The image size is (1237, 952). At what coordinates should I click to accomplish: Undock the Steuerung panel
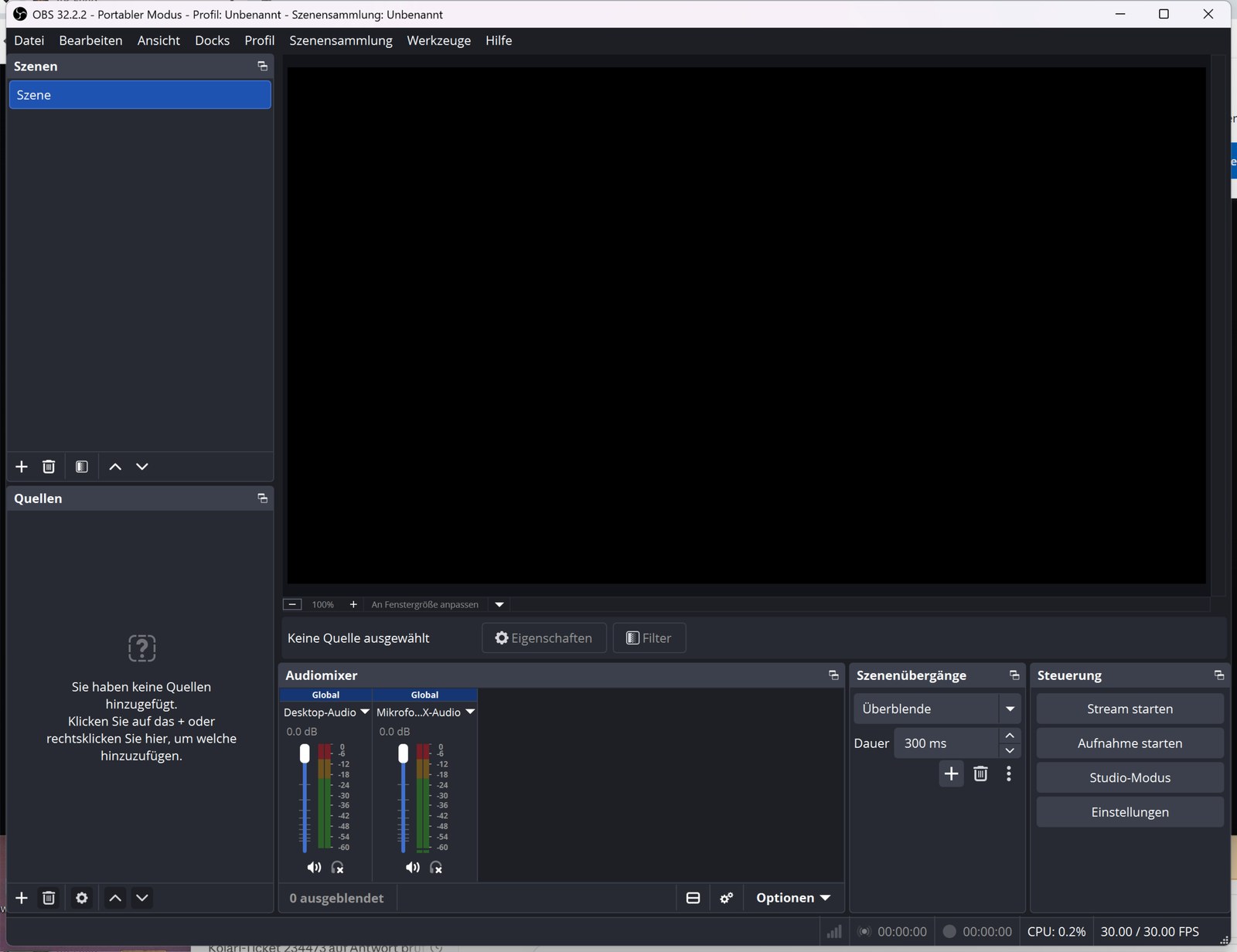point(1219,675)
